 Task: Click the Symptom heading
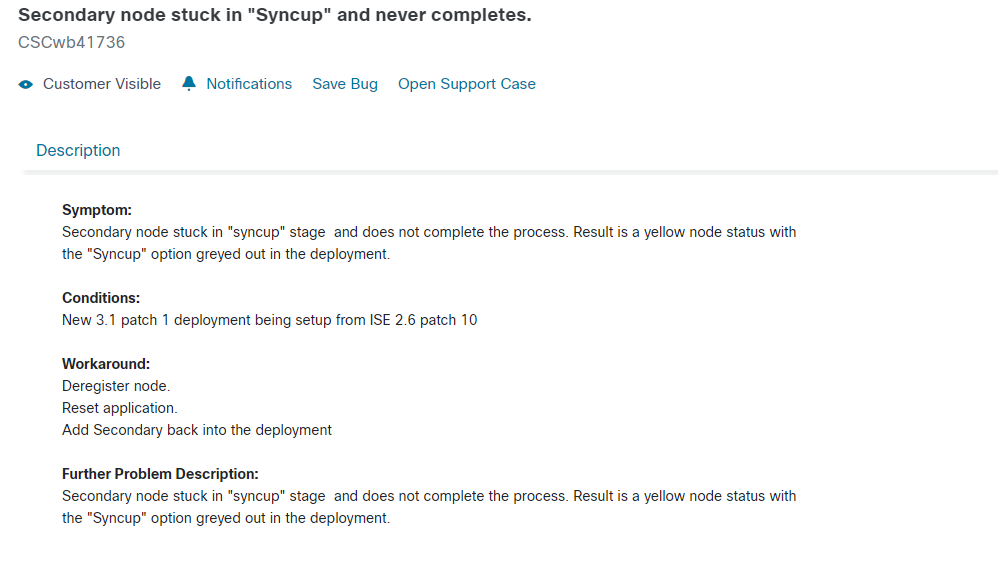(97, 210)
